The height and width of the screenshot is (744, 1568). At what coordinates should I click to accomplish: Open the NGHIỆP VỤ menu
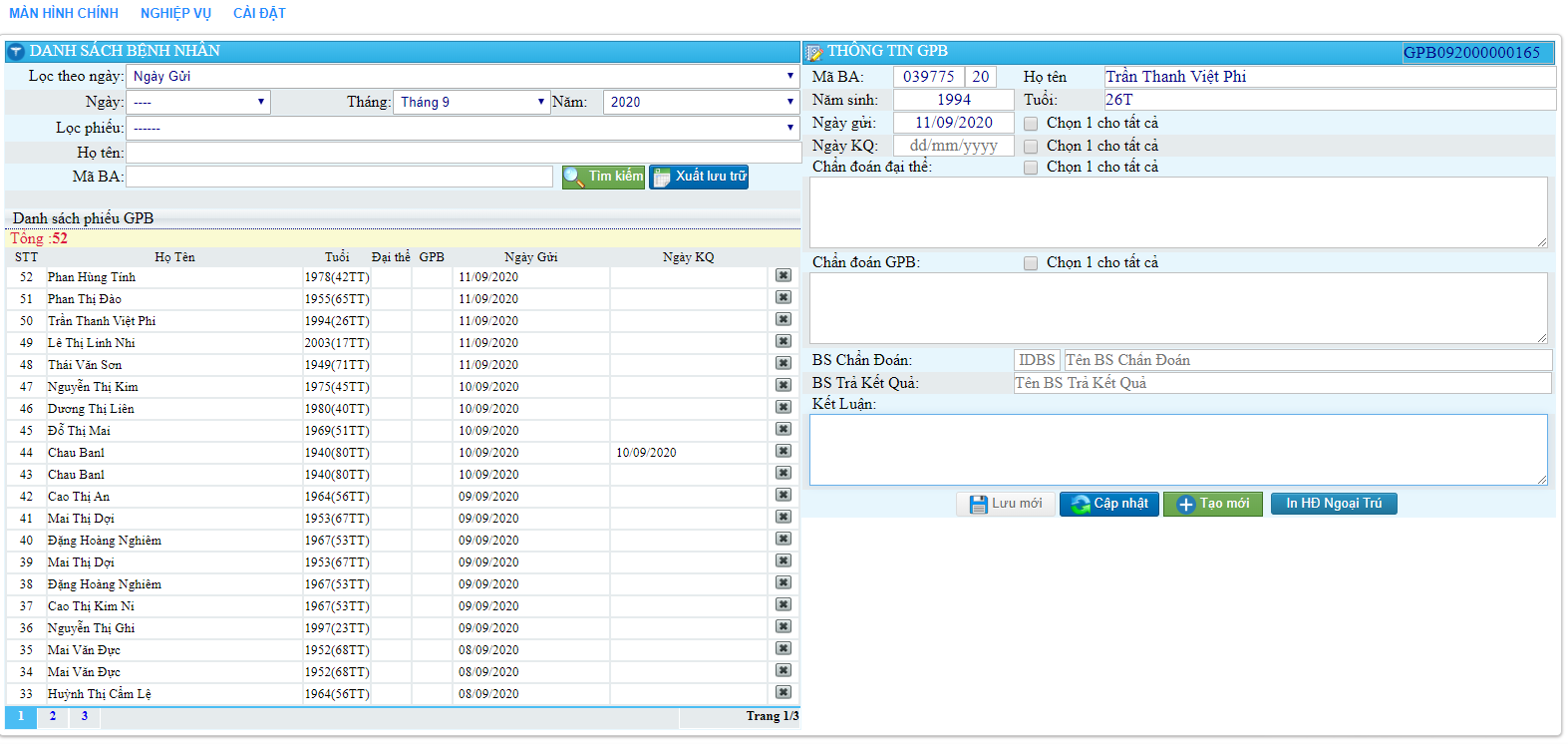175,13
